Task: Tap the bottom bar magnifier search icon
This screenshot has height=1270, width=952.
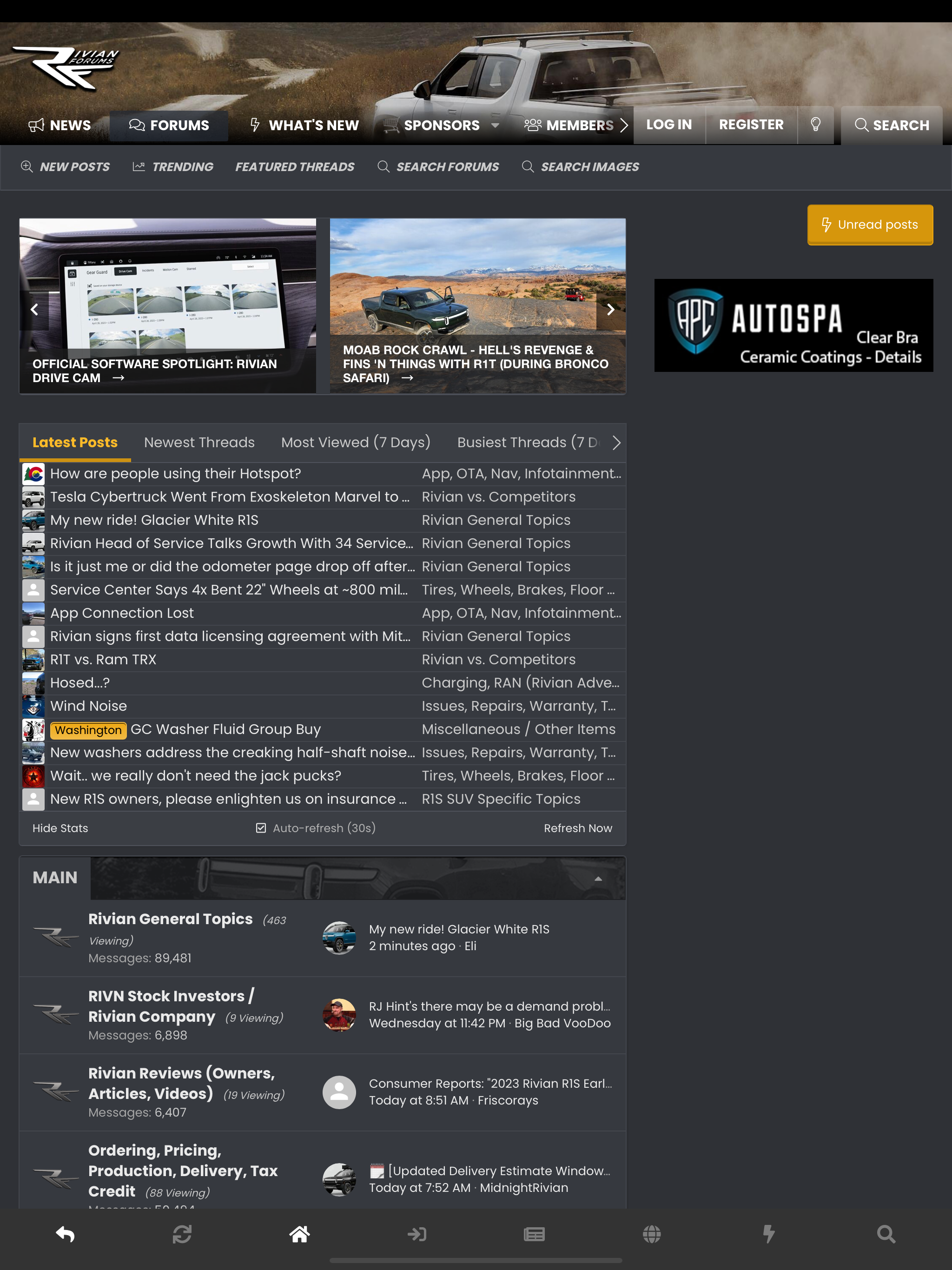Action: tap(886, 1234)
